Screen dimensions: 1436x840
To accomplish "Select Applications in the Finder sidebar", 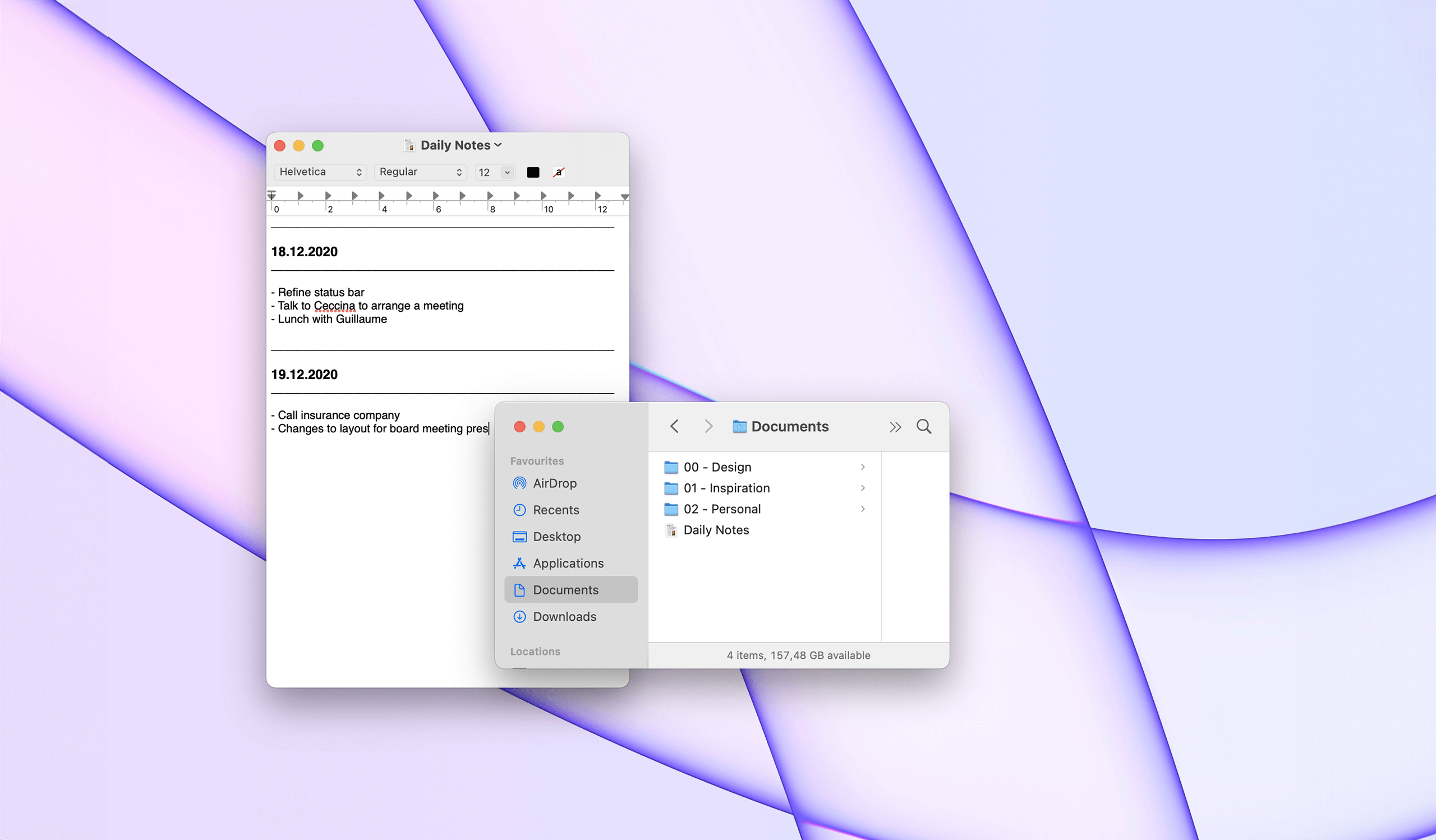I will click(x=568, y=563).
